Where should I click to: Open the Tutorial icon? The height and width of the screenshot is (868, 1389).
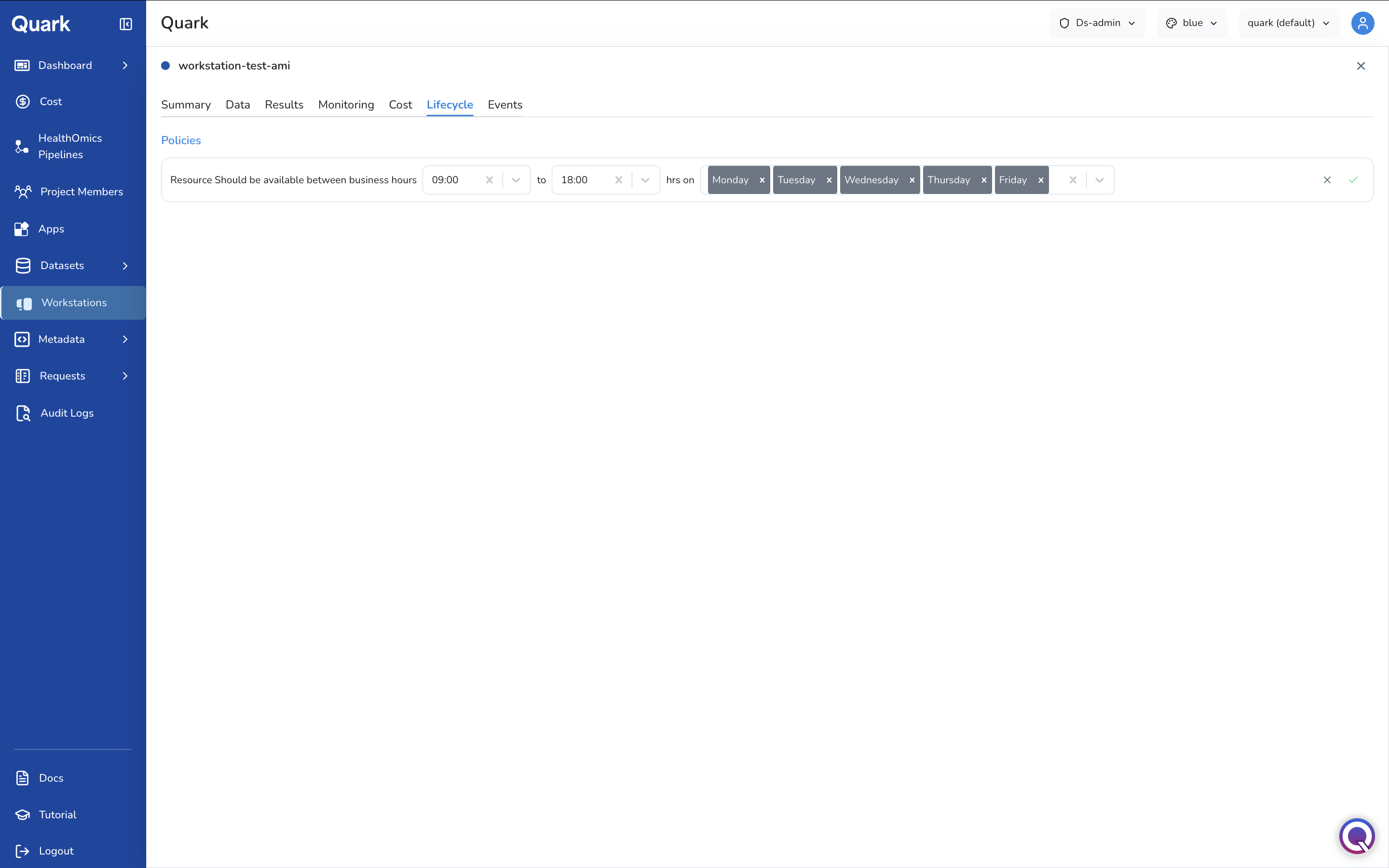tap(22, 814)
